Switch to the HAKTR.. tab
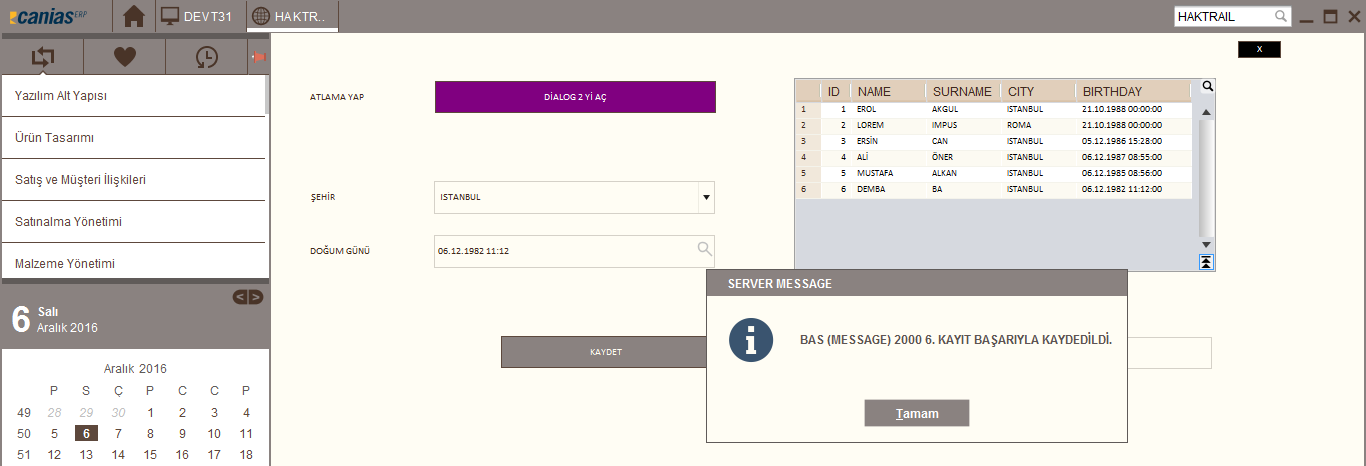Image resolution: width=1366 pixels, height=466 pixels. click(x=292, y=16)
